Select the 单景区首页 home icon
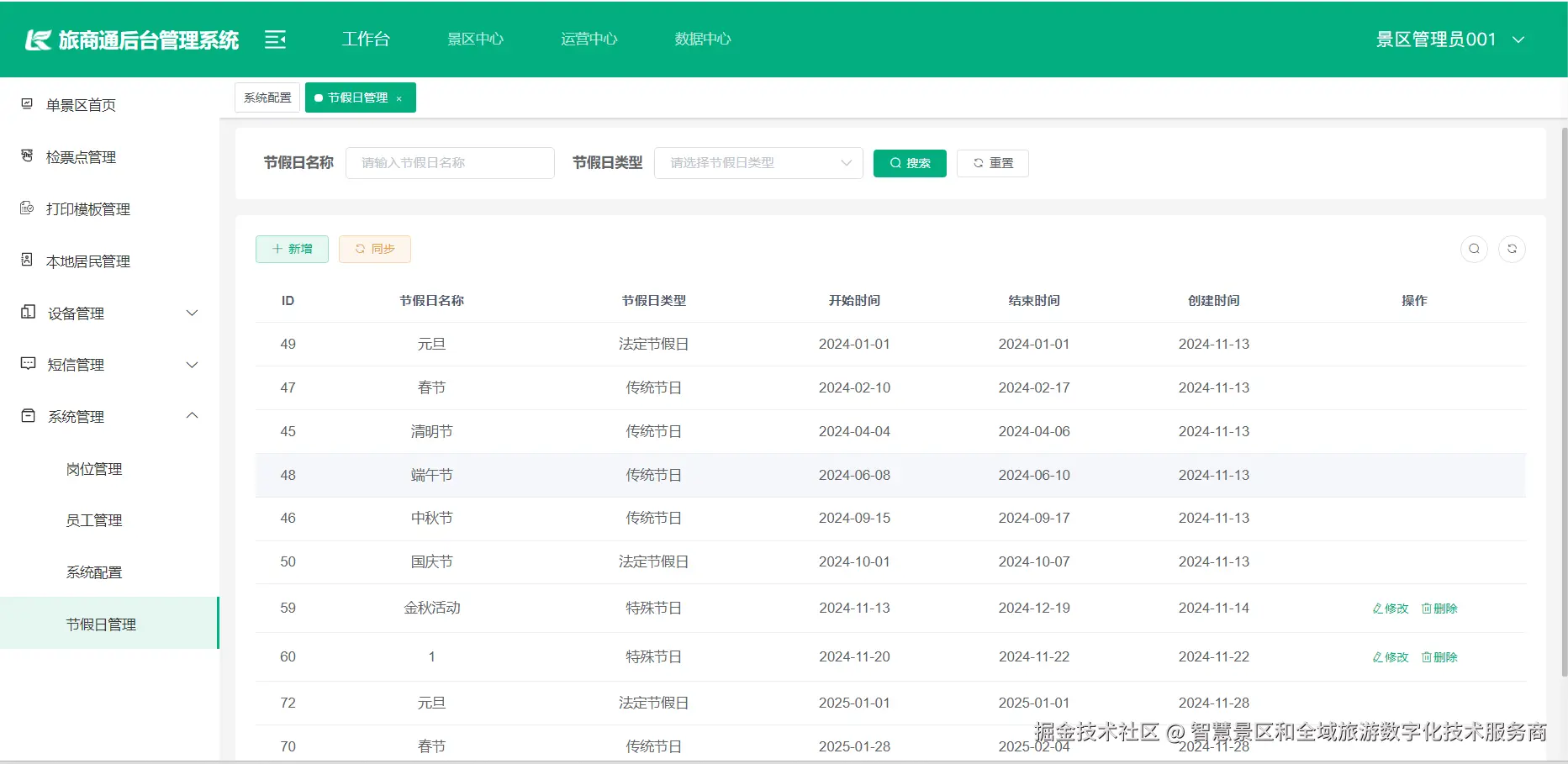The width and height of the screenshot is (1568, 764). (x=27, y=103)
